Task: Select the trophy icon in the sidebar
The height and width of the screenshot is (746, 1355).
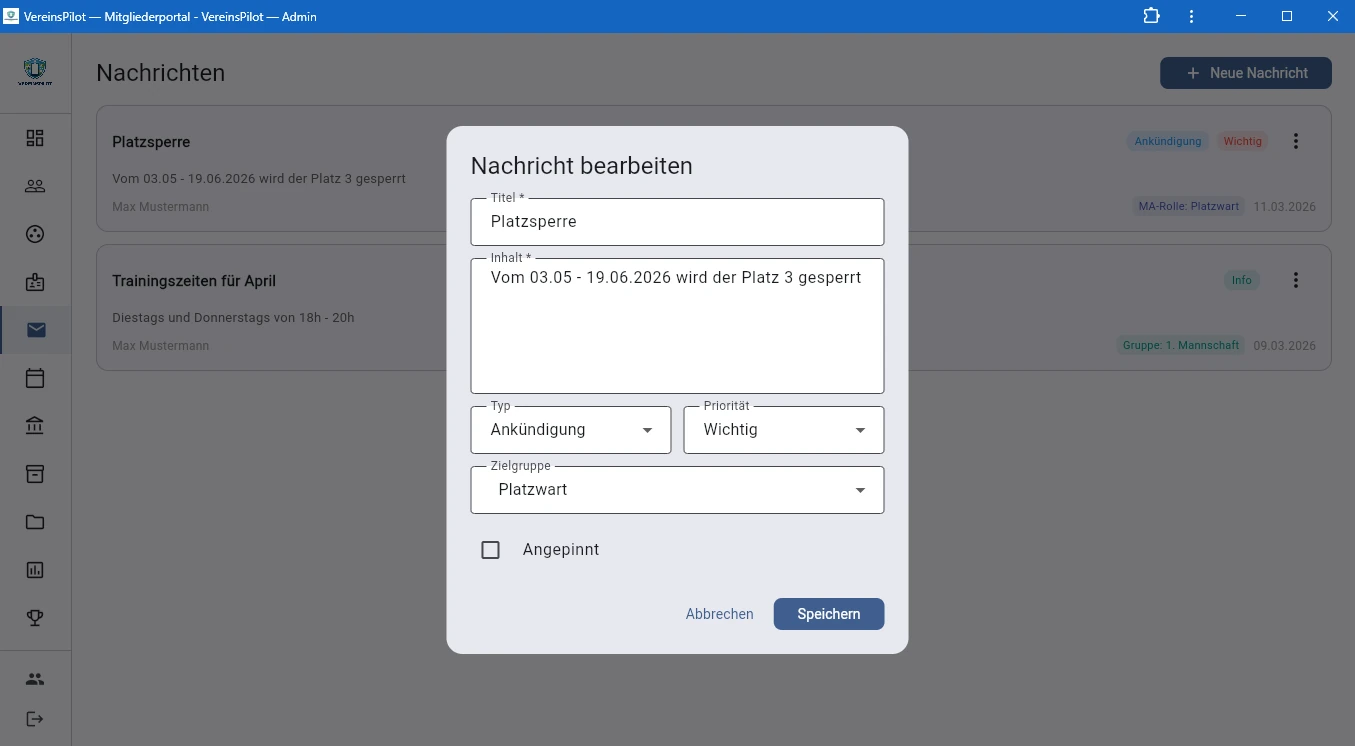Action: pyautogui.click(x=35, y=617)
